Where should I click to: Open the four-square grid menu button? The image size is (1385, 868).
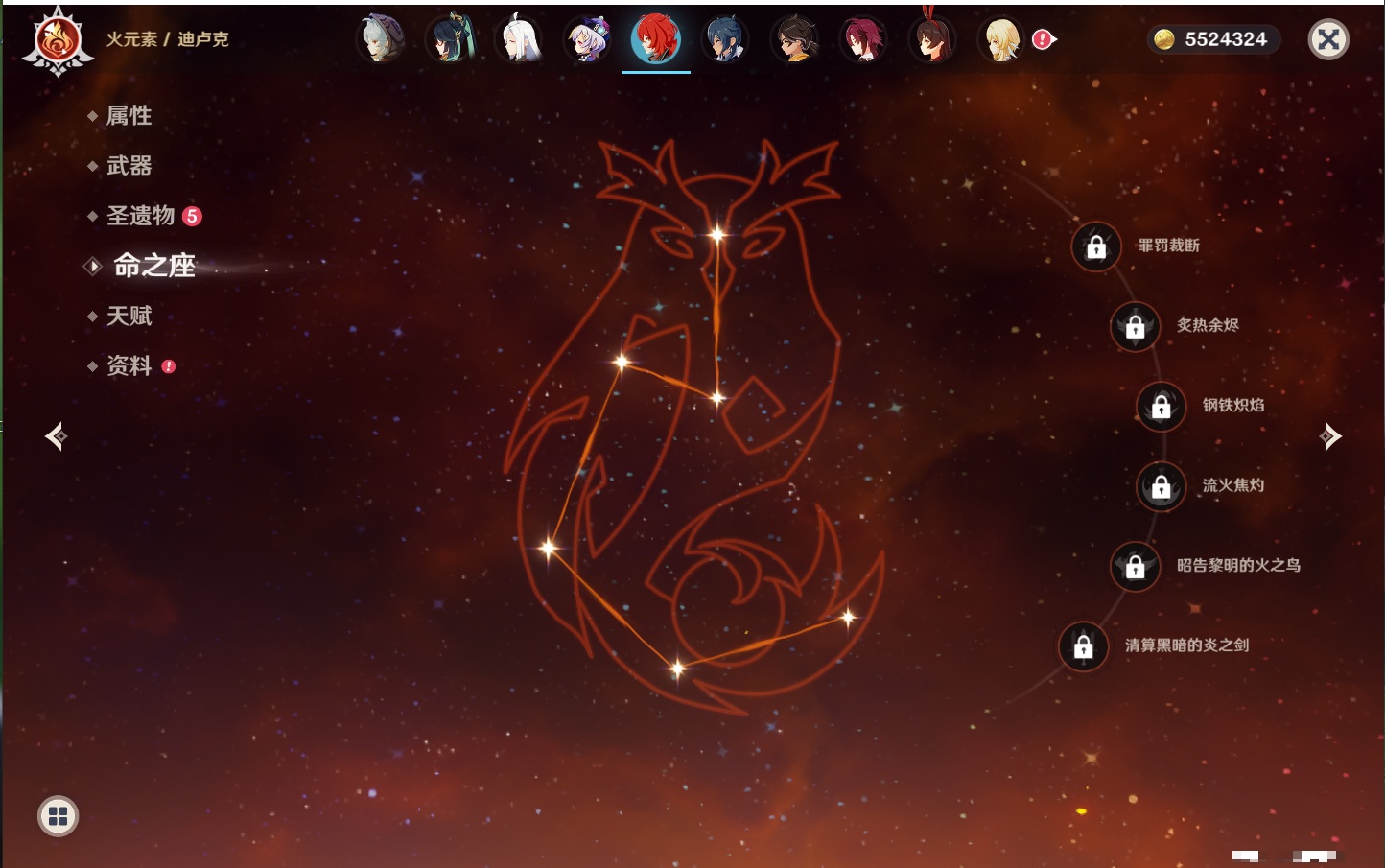point(59,816)
